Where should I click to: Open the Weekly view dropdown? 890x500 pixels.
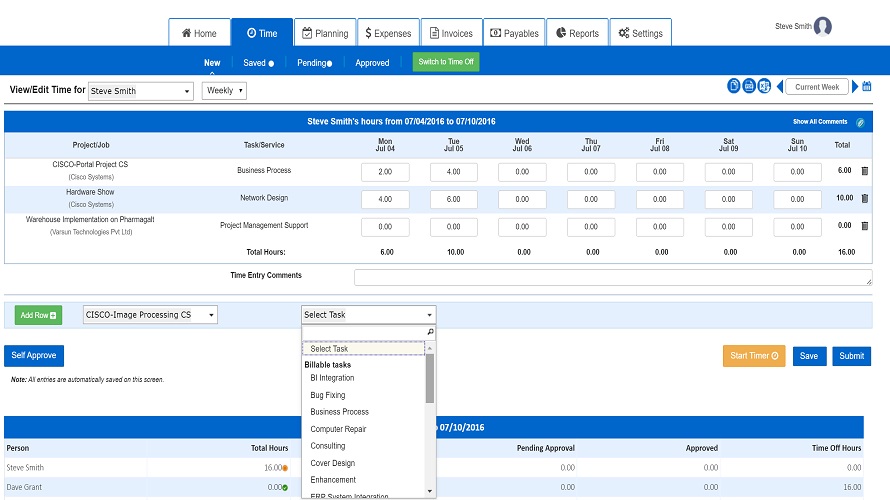(x=224, y=91)
